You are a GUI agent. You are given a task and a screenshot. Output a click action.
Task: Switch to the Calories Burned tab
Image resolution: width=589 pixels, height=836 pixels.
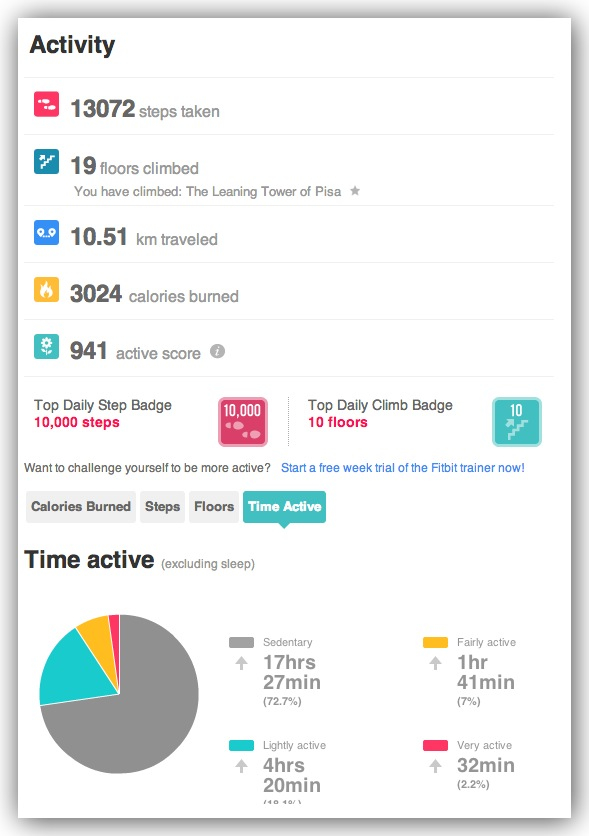point(81,507)
